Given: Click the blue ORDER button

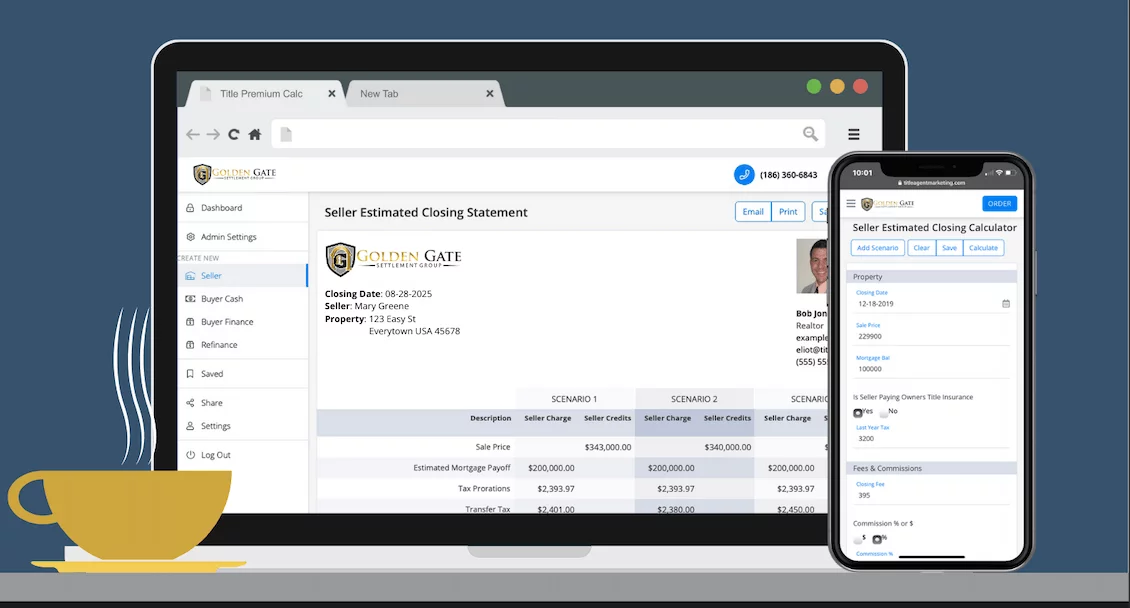Looking at the screenshot, I should (x=998, y=204).
